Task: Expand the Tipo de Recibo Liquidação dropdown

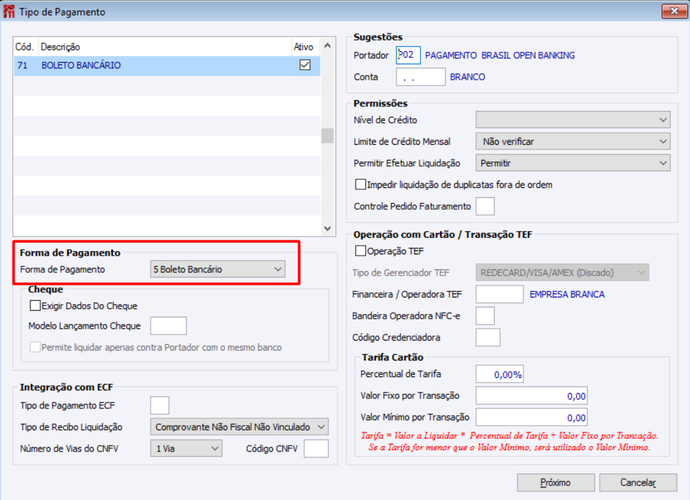Action: tap(239, 426)
